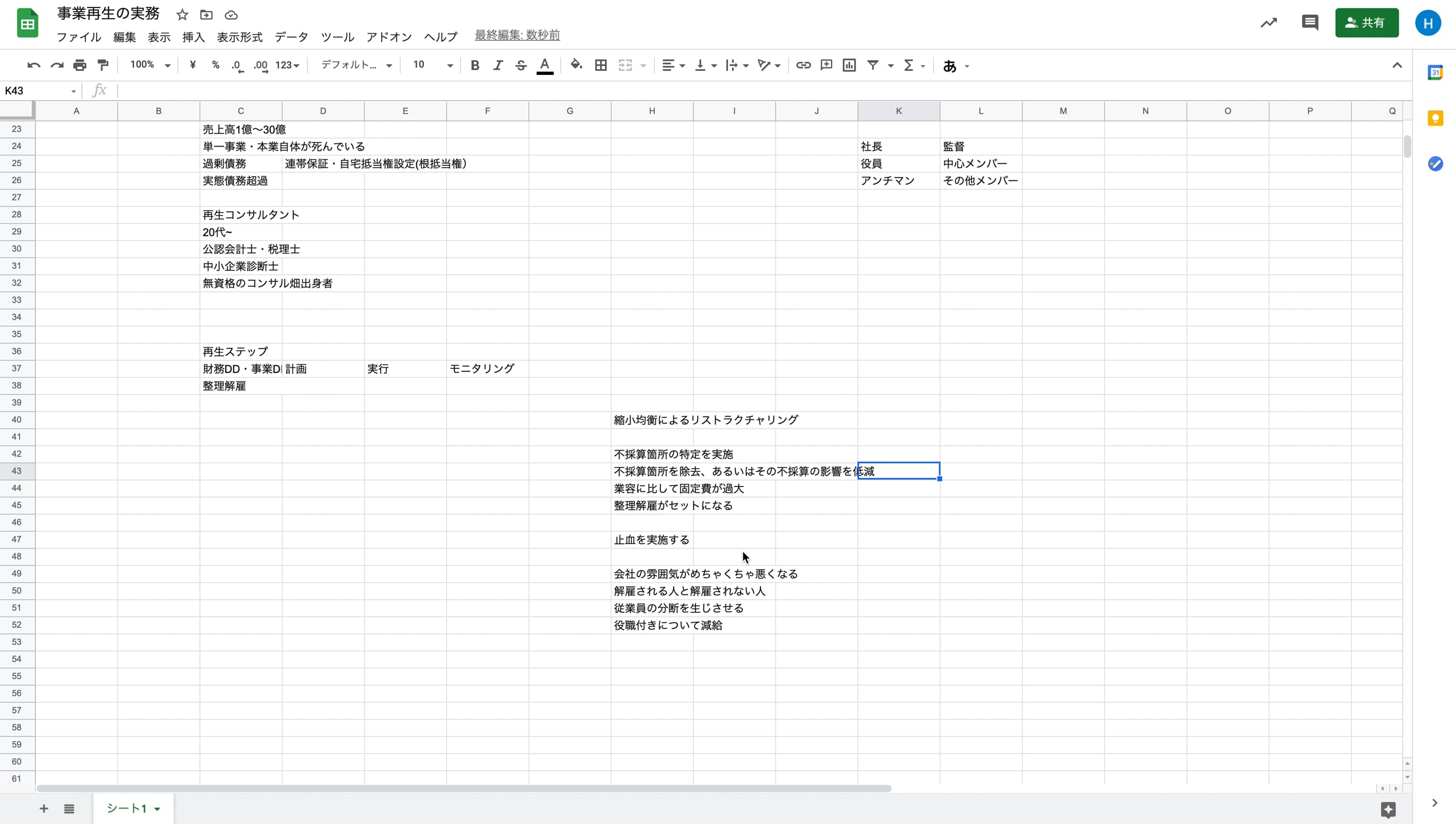Click the Explore button at bottom right

point(1388,809)
